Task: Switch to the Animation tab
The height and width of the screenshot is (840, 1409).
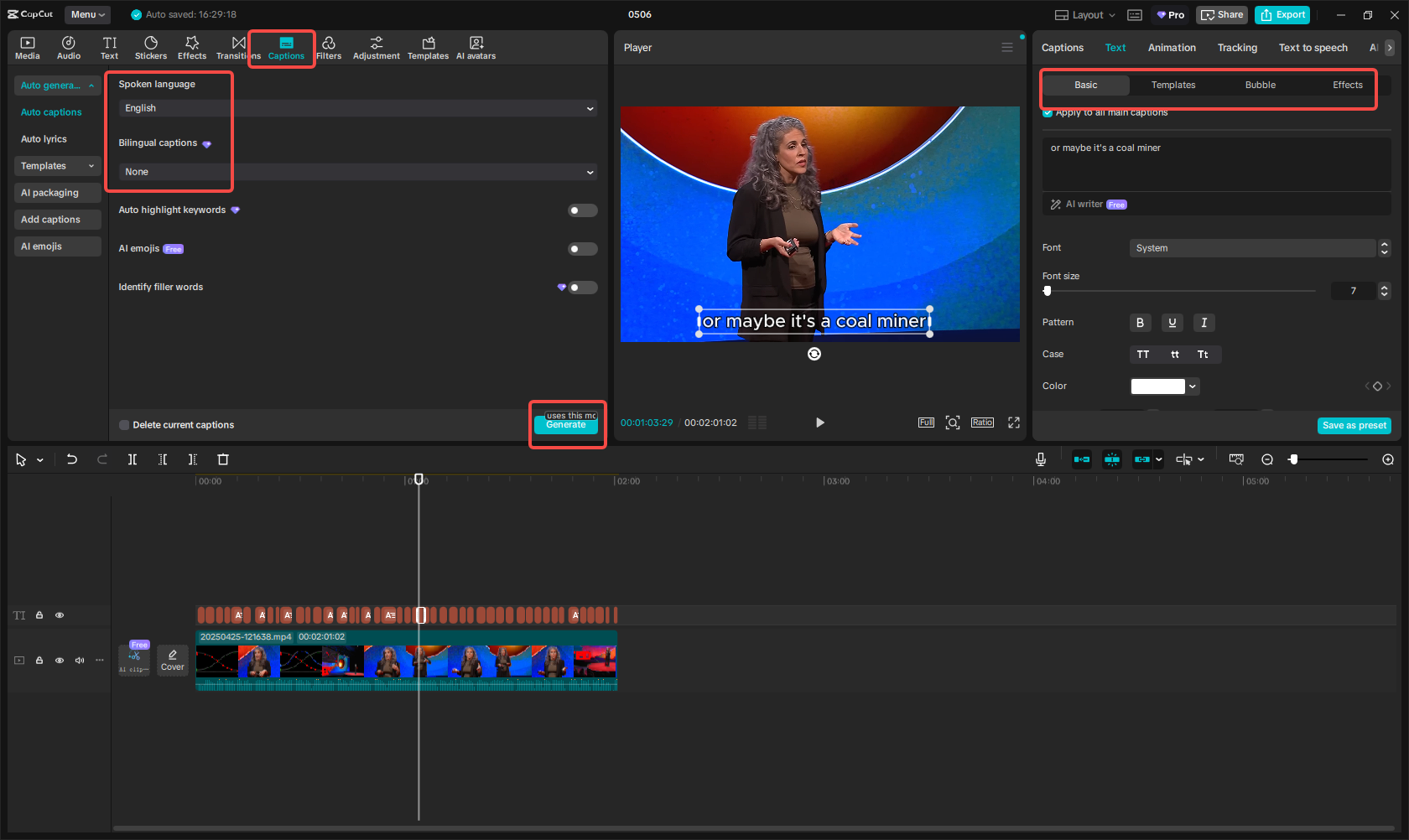Action: (1172, 48)
